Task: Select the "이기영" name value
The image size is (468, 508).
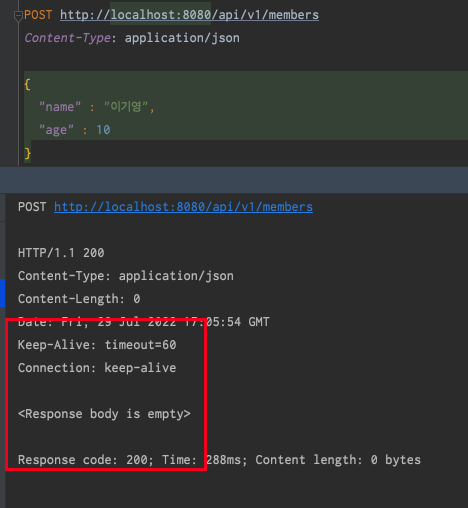Action: click(126, 107)
